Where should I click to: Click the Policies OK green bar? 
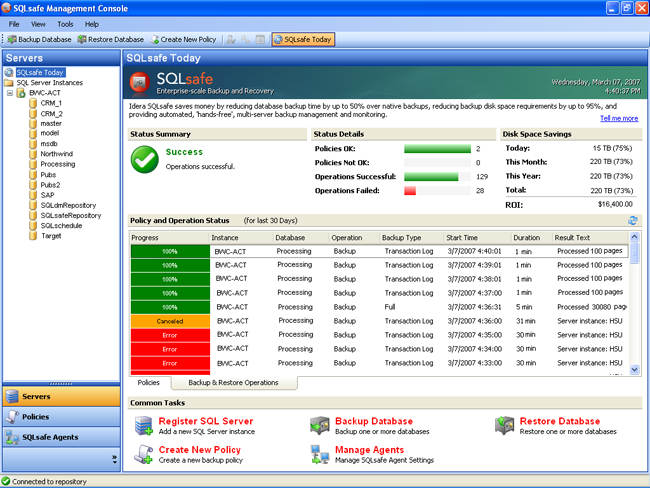point(437,149)
